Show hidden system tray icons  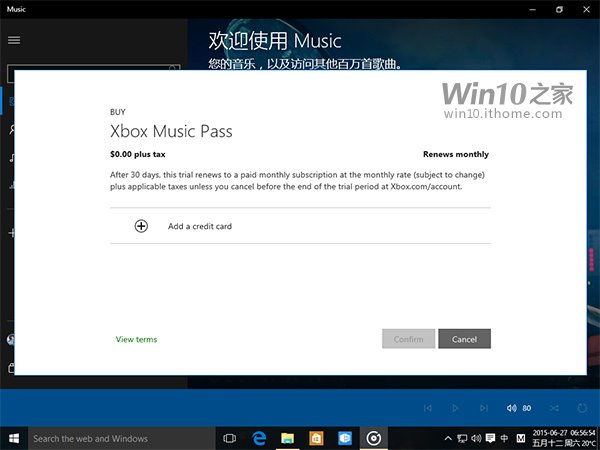448,439
